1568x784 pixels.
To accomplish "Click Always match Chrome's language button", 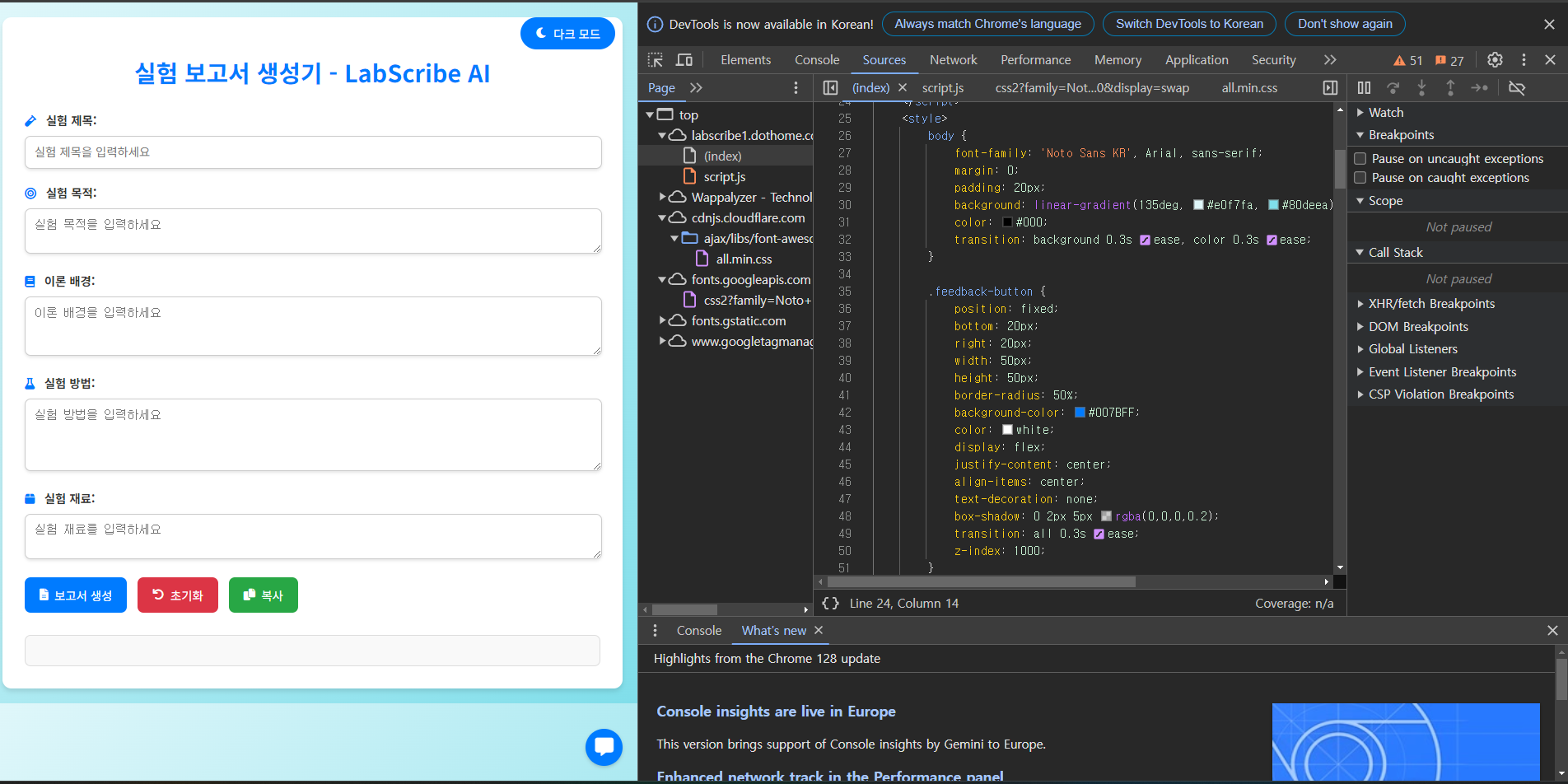I will pos(987,24).
